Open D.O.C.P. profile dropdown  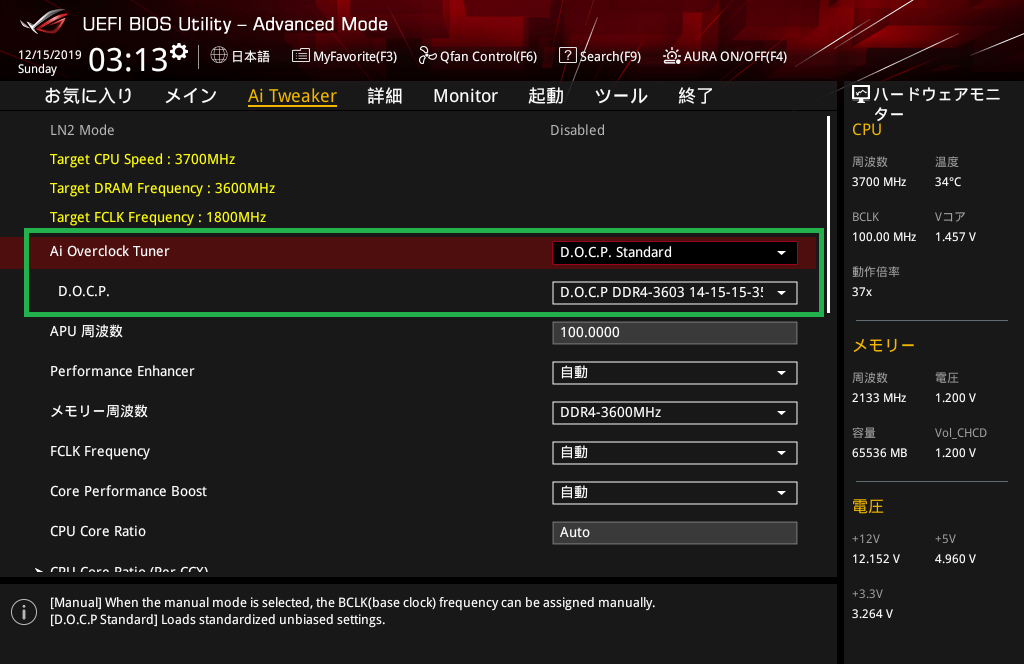click(x=675, y=292)
